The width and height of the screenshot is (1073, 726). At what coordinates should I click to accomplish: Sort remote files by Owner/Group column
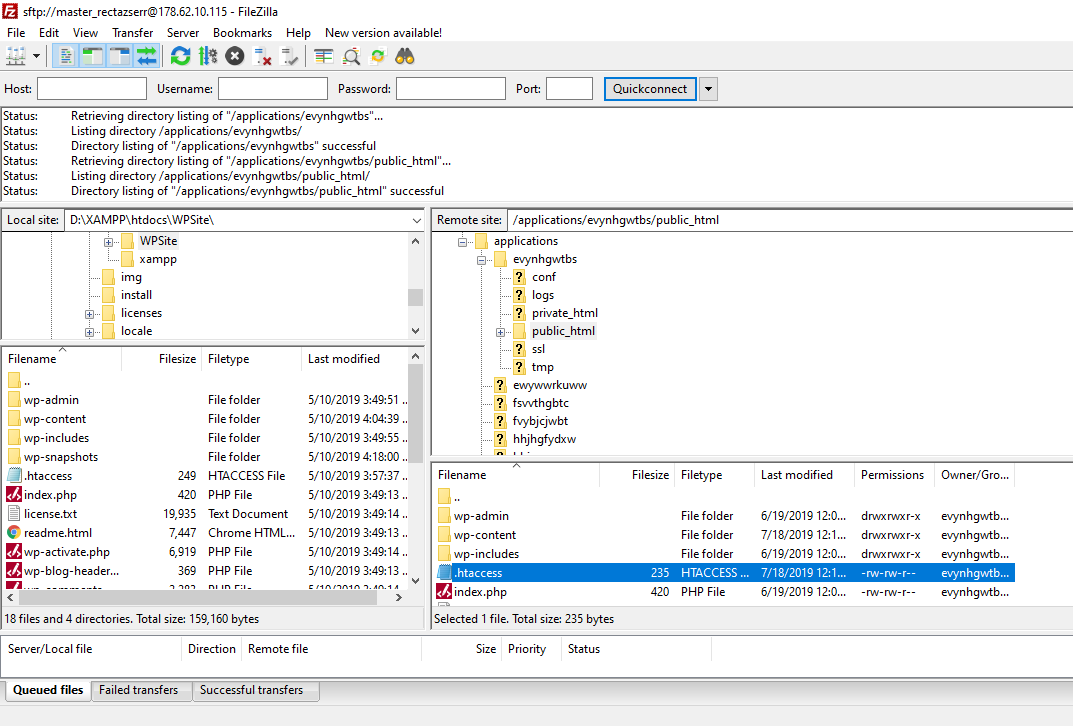[x=974, y=475]
